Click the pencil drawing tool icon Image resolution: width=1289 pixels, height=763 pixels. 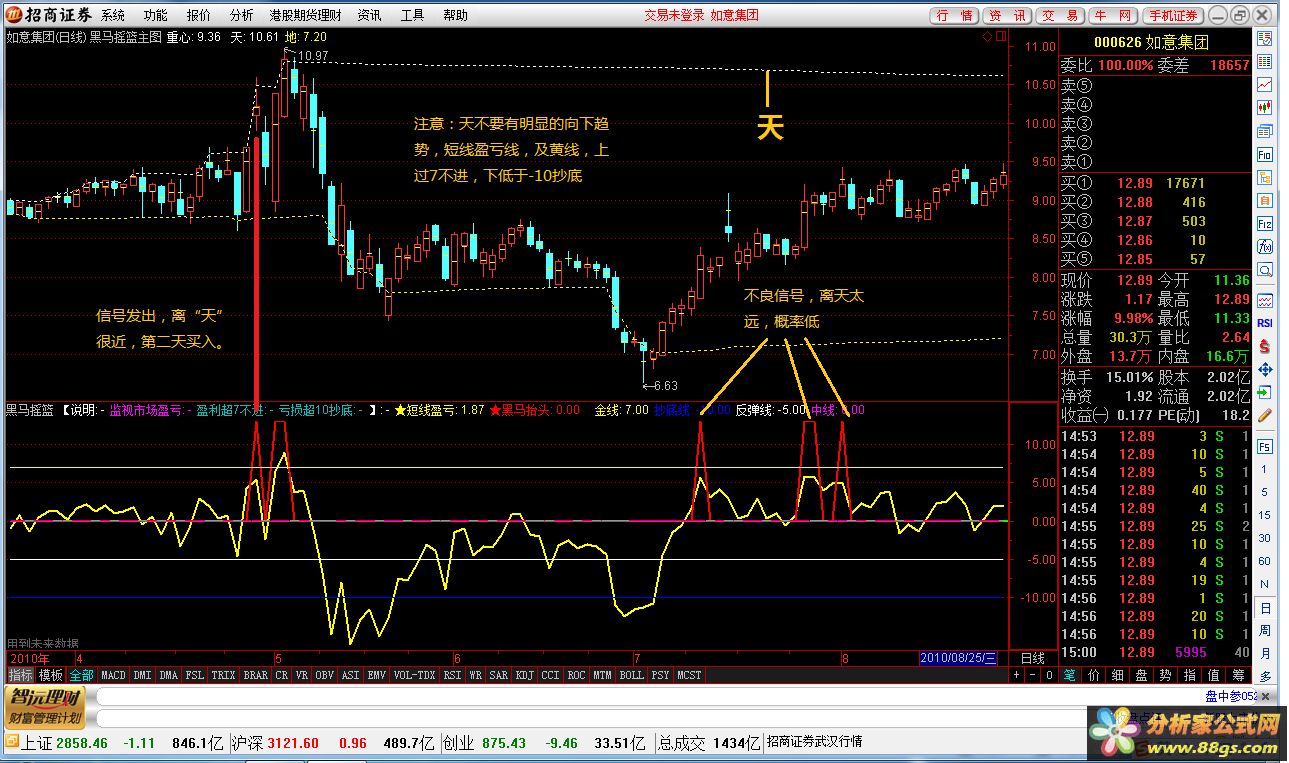coord(1265,415)
